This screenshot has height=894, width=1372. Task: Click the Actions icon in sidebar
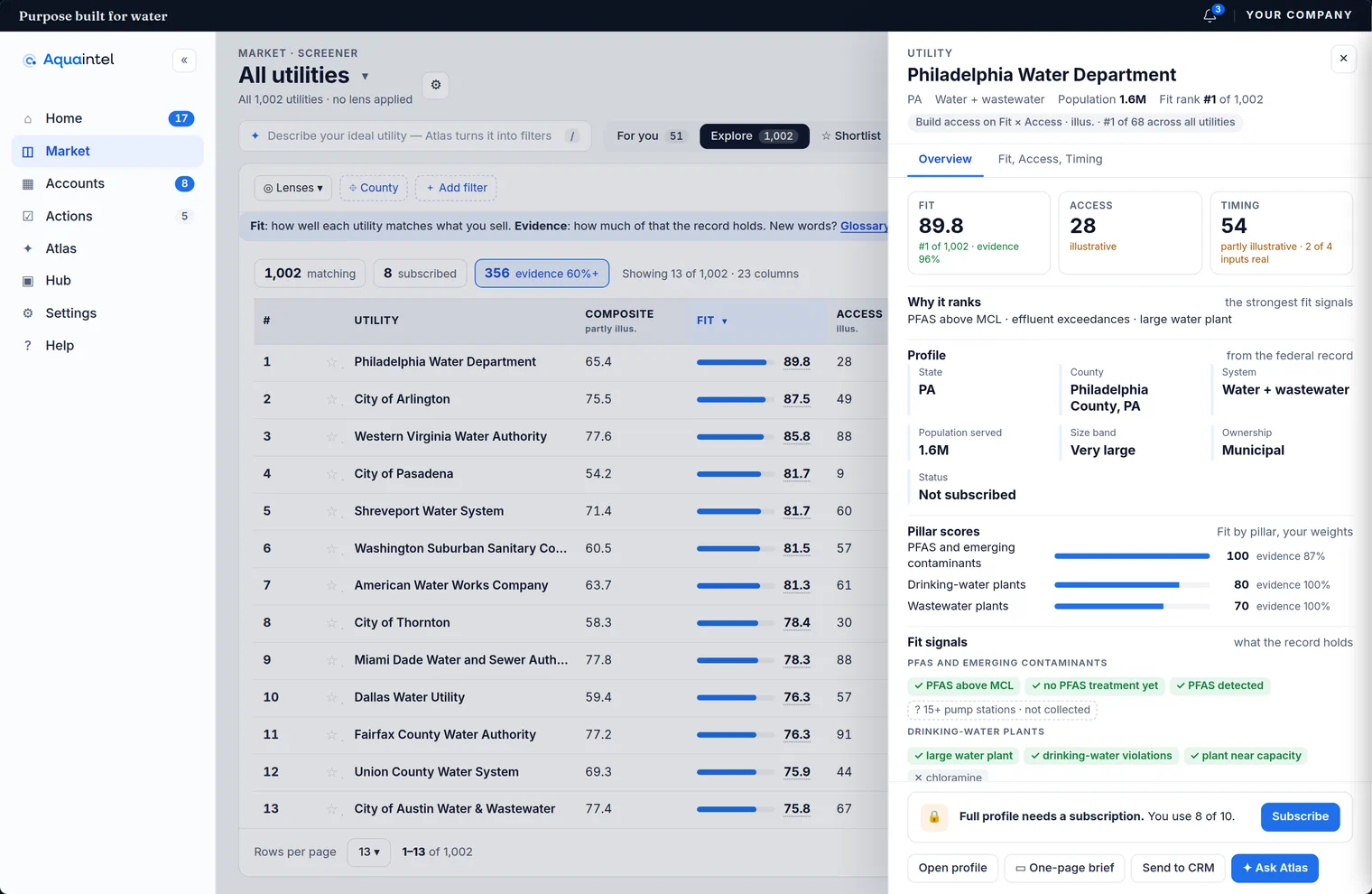[28, 216]
